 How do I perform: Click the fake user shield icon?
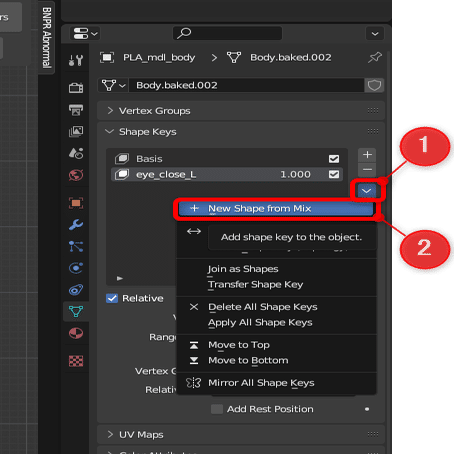click(374, 85)
